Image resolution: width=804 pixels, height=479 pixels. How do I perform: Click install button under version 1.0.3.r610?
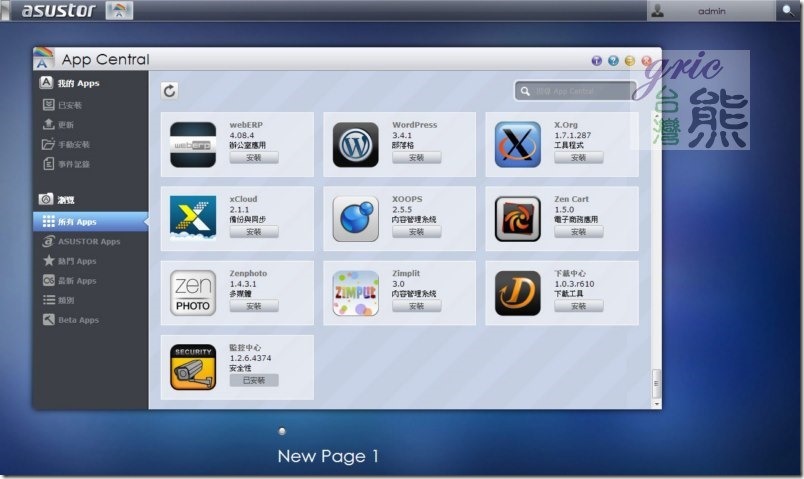(x=578, y=306)
